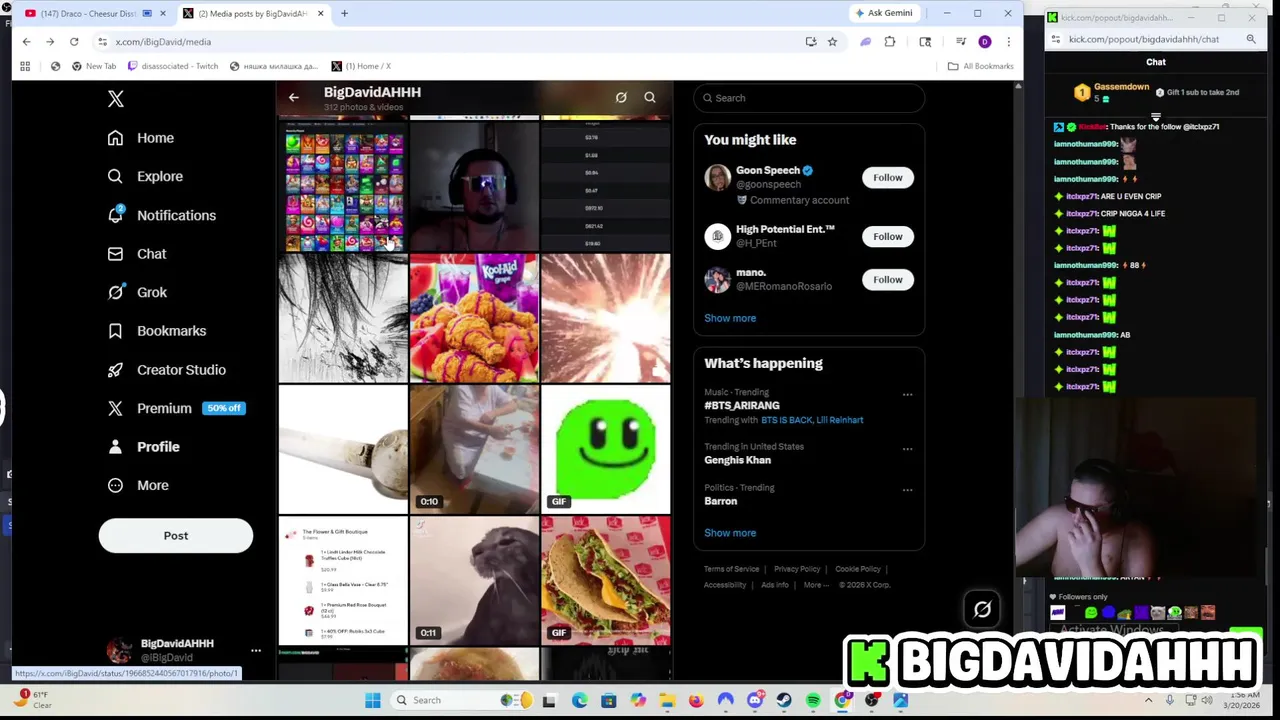The image size is (1280, 720).
Task: Expand footer More options
Action: pyautogui.click(x=816, y=585)
